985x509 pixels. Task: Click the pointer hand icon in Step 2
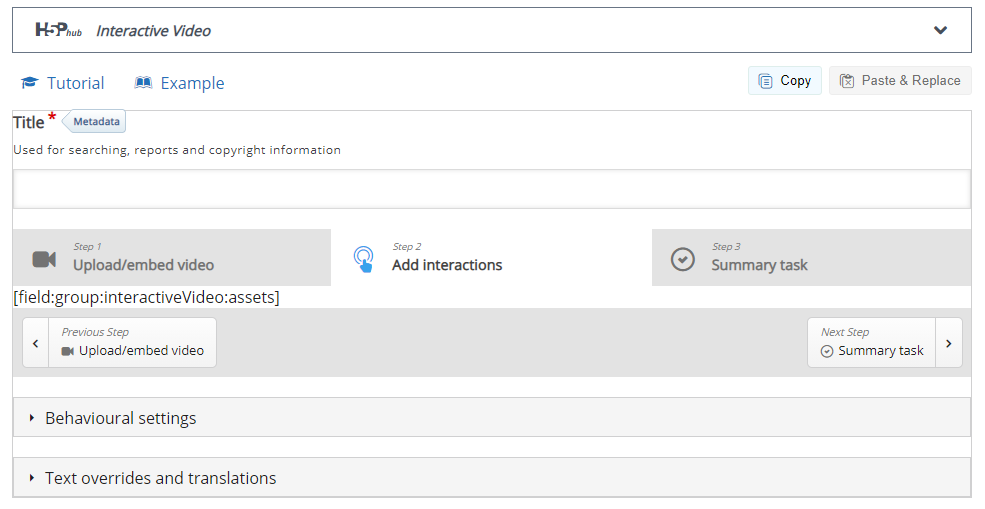[x=364, y=259]
